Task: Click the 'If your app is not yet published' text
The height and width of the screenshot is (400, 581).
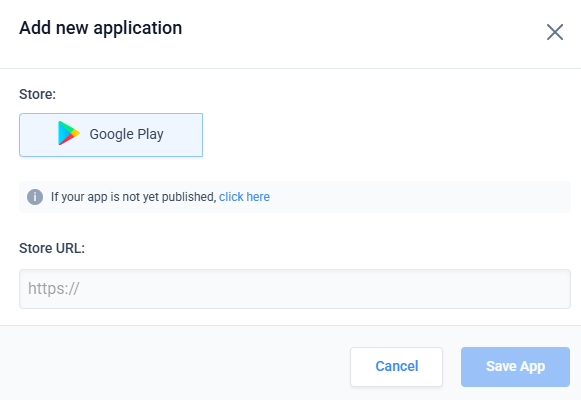Action: pyautogui.click(x=133, y=197)
